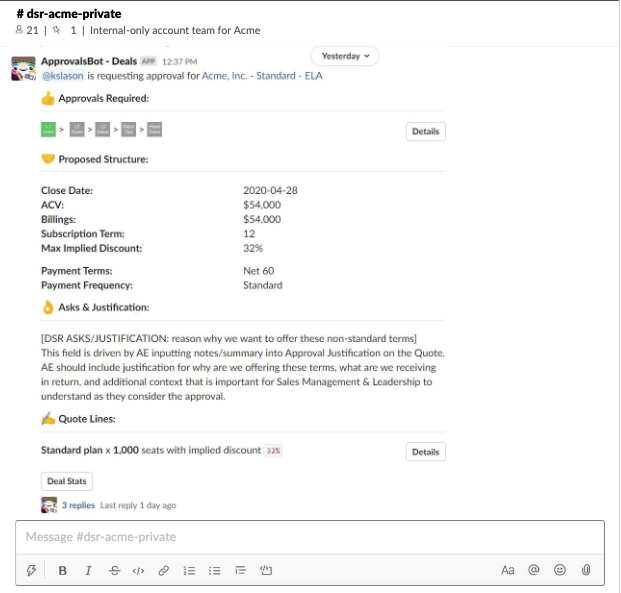The image size is (621, 593).
Task: Apply blockquote formatting
Action: 240,570
